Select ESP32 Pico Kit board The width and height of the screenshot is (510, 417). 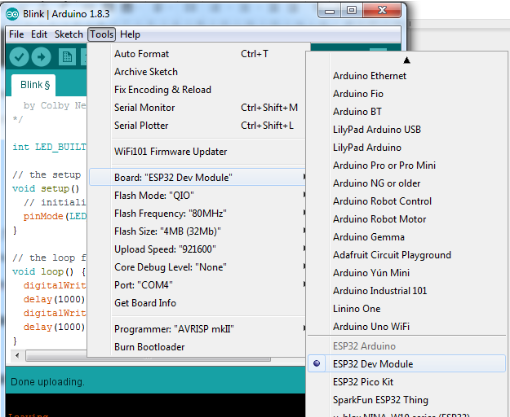coord(406,382)
